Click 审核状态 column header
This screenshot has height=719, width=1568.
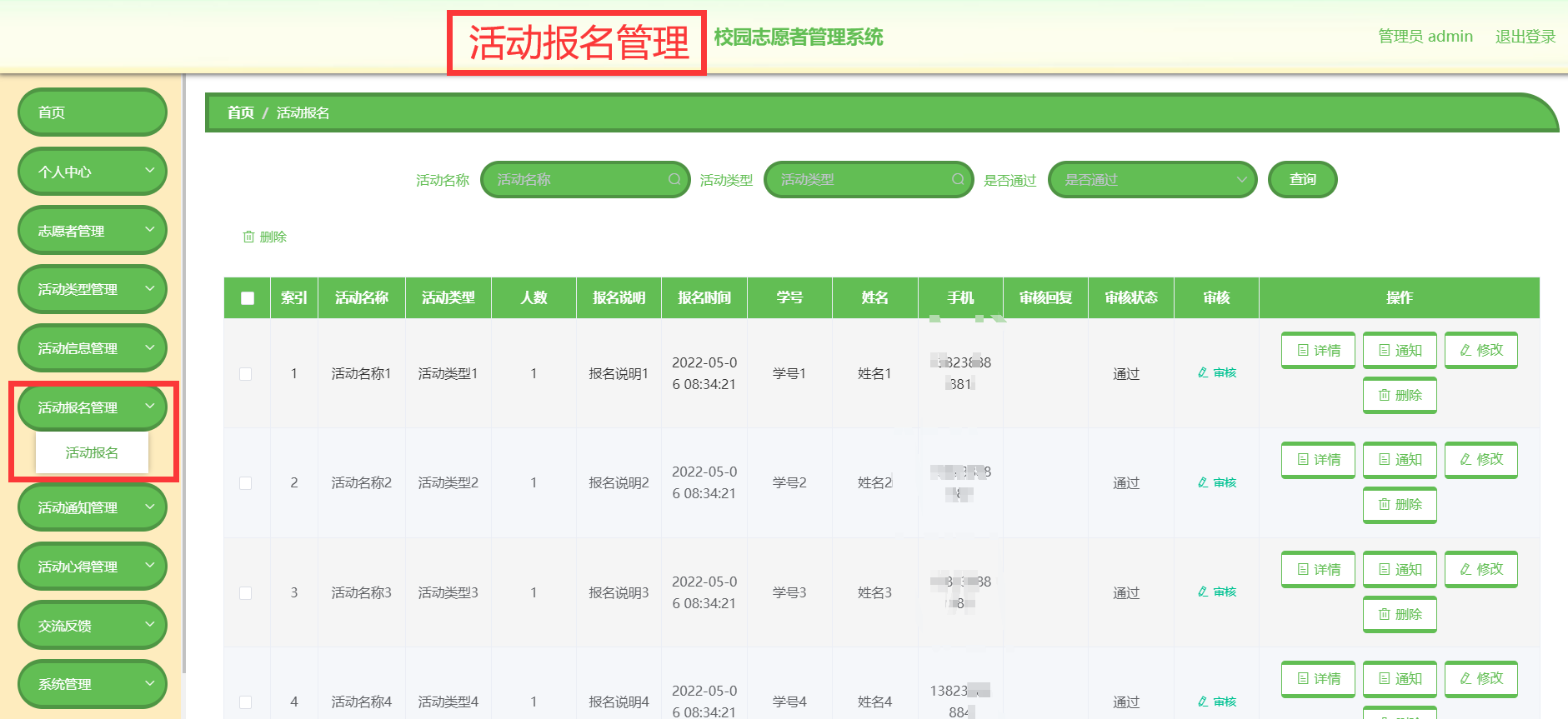point(1131,298)
